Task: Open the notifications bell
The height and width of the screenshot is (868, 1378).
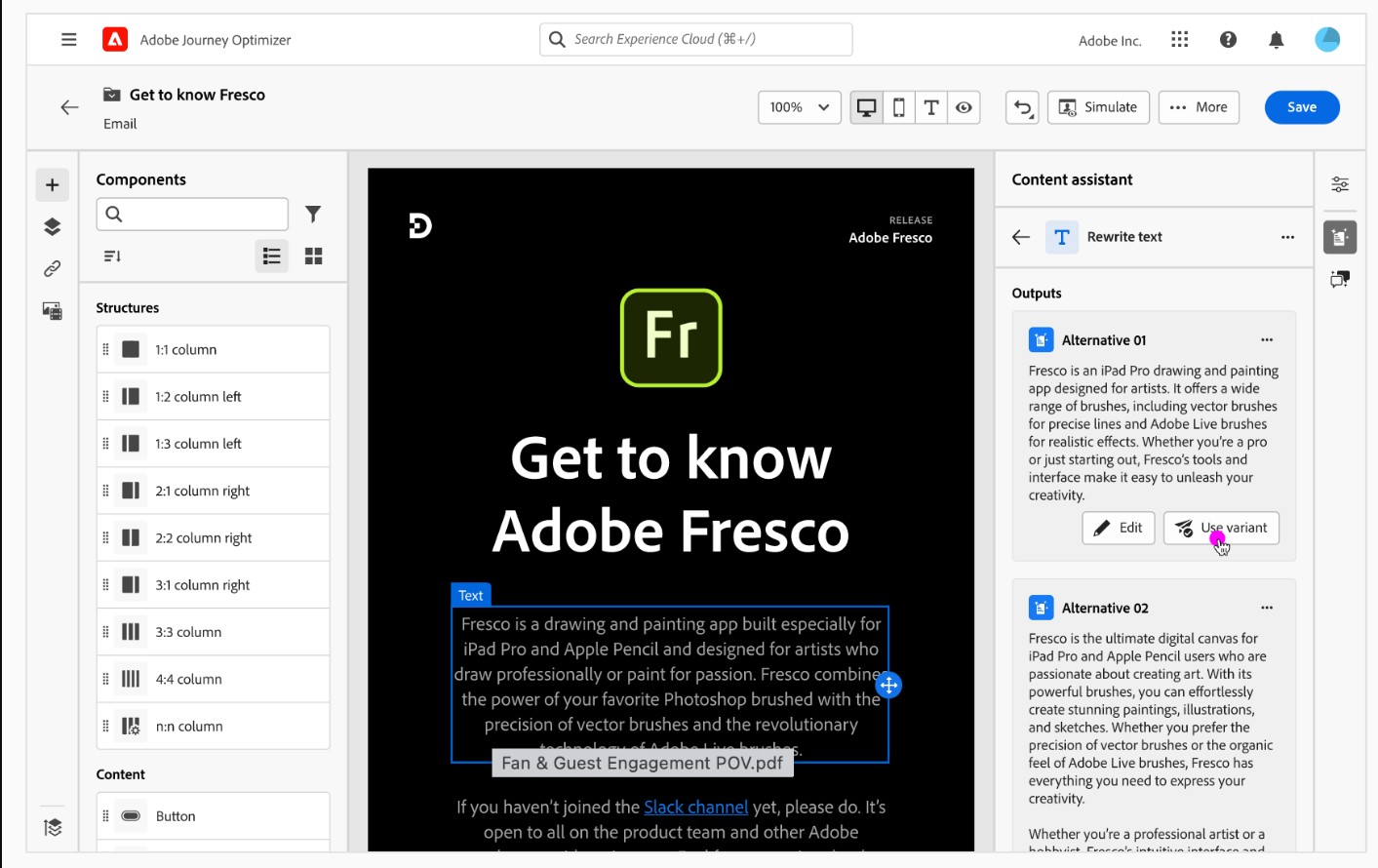Action: [1276, 40]
